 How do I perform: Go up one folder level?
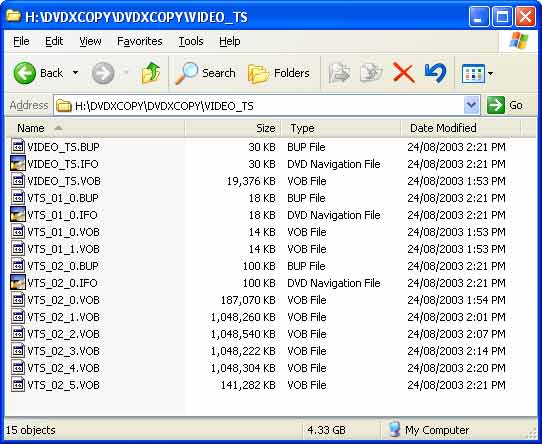pyautogui.click(x=151, y=73)
